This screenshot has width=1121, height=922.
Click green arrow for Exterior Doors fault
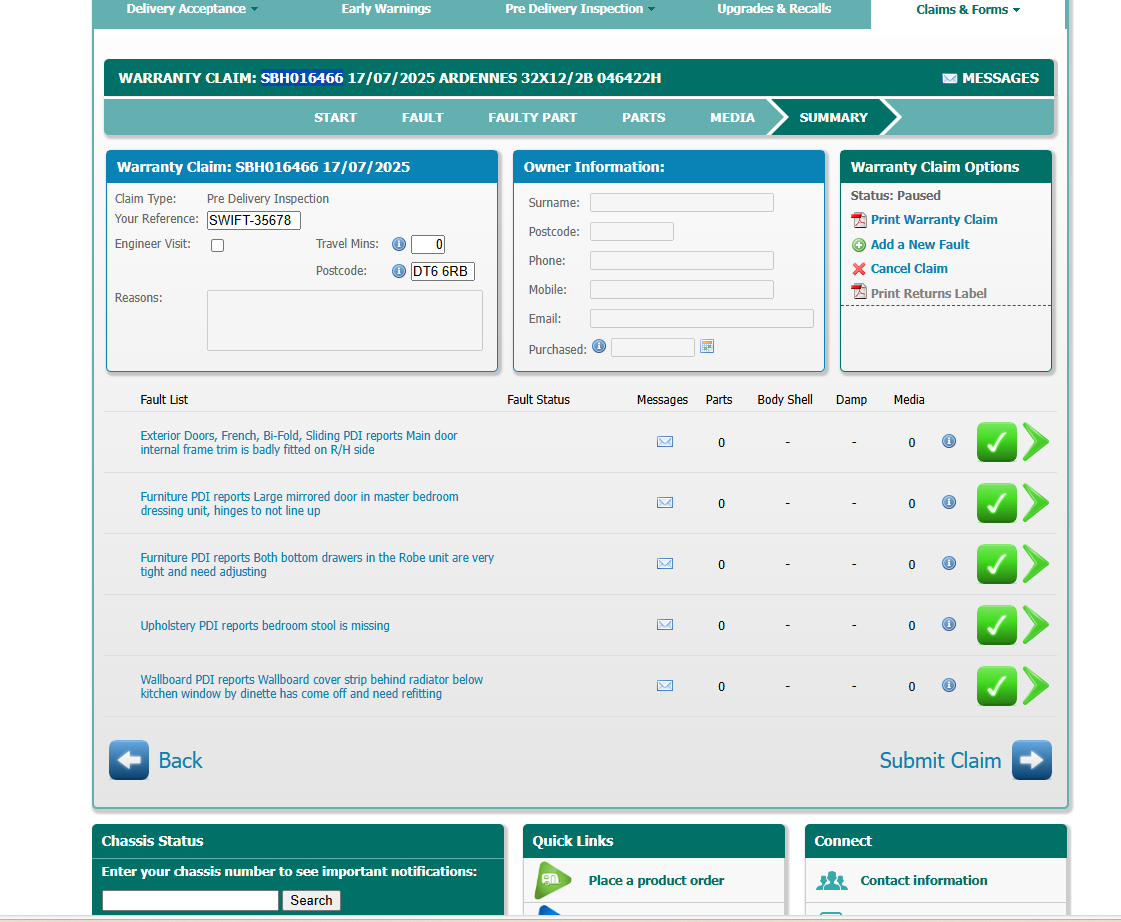pyautogui.click(x=1036, y=442)
